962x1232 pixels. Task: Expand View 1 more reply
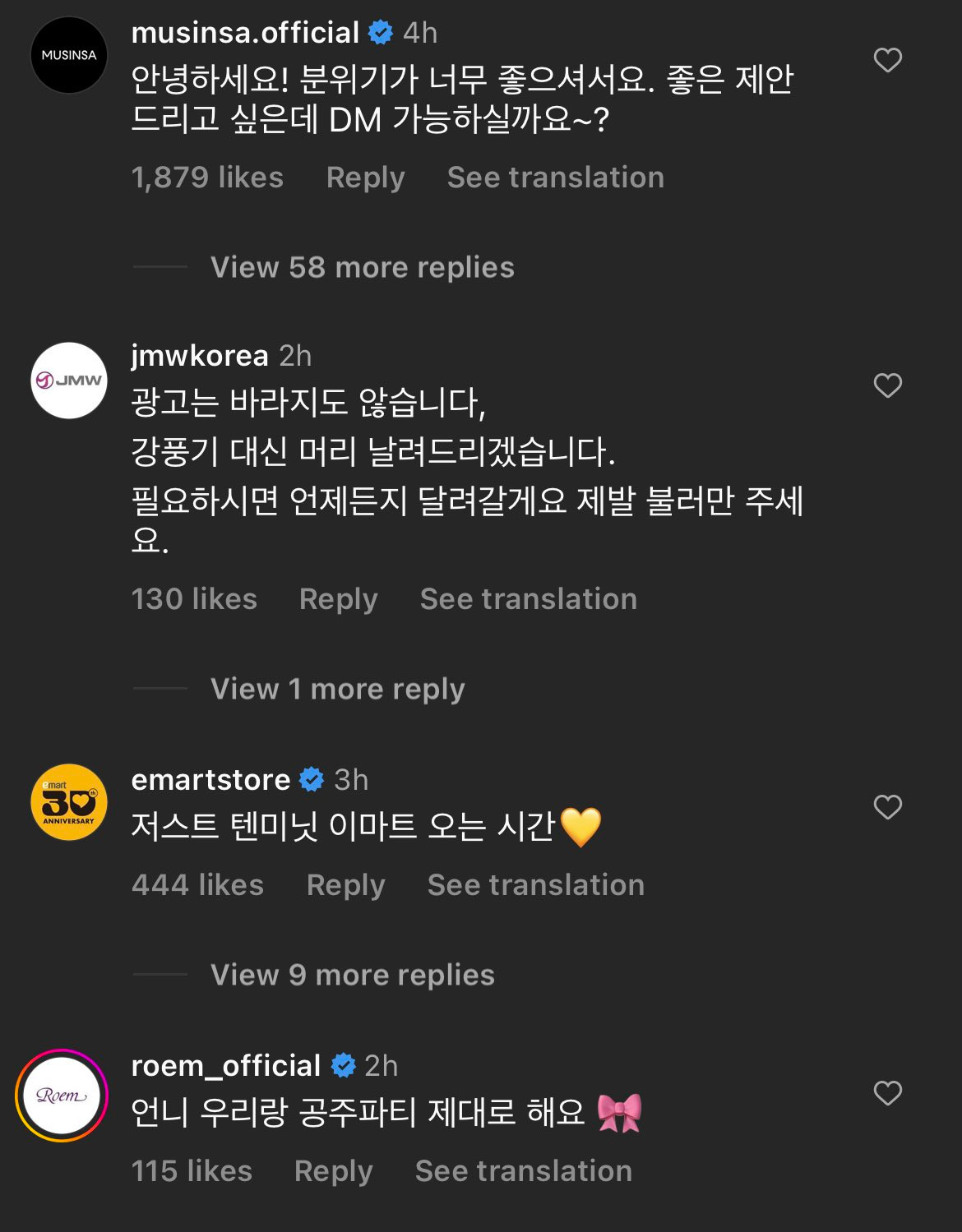point(337,689)
